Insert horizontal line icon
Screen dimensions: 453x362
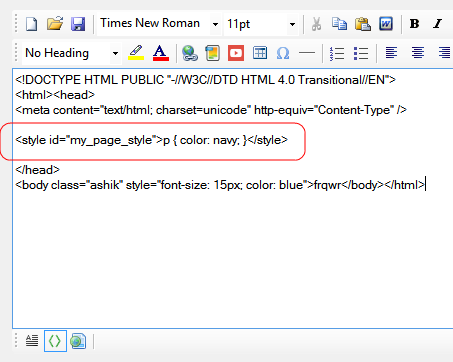307,53
